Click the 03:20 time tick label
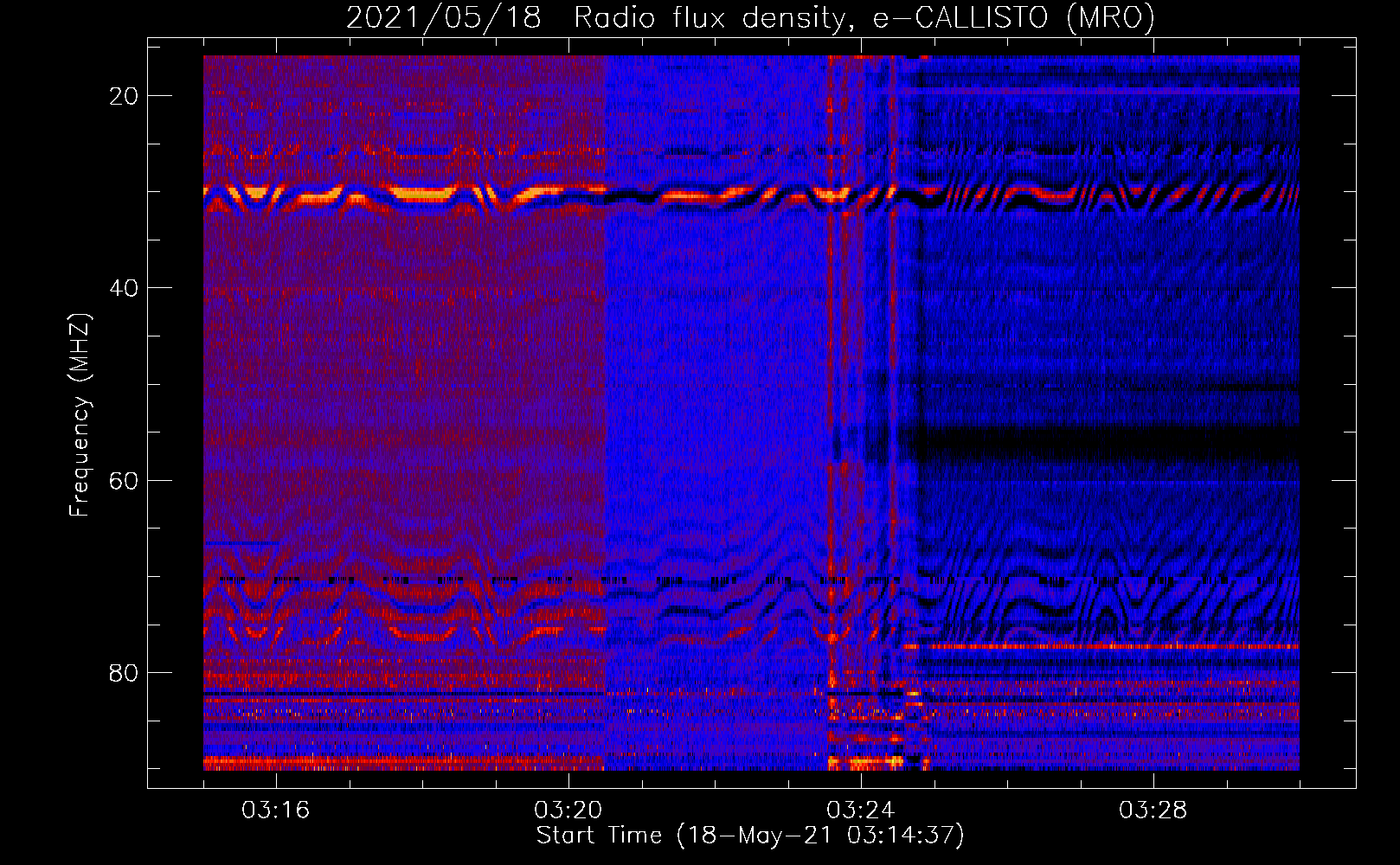This screenshot has width=1400, height=865. click(568, 811)
